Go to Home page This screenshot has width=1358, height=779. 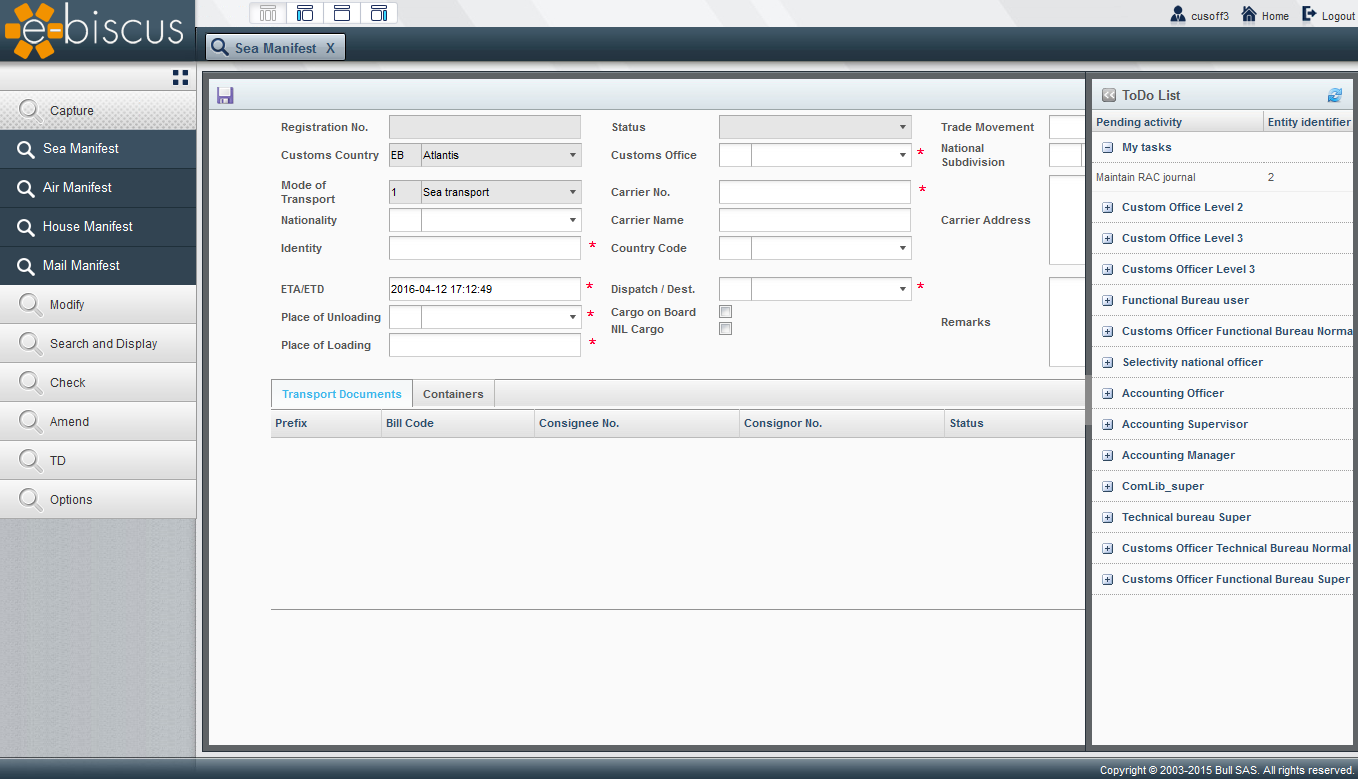pos(1265,15)
